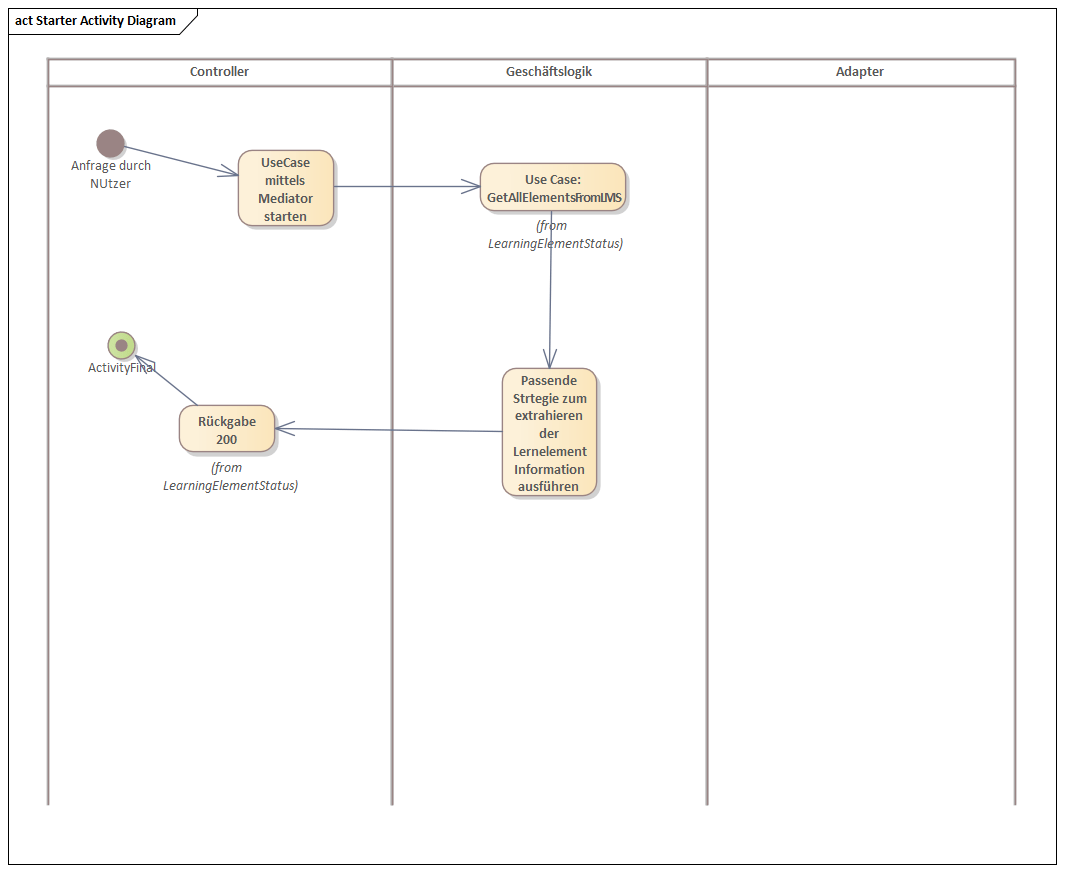Select the Geschäftslogik swimlane header
Screen dimensions: 1065x872
click(549, 72)
